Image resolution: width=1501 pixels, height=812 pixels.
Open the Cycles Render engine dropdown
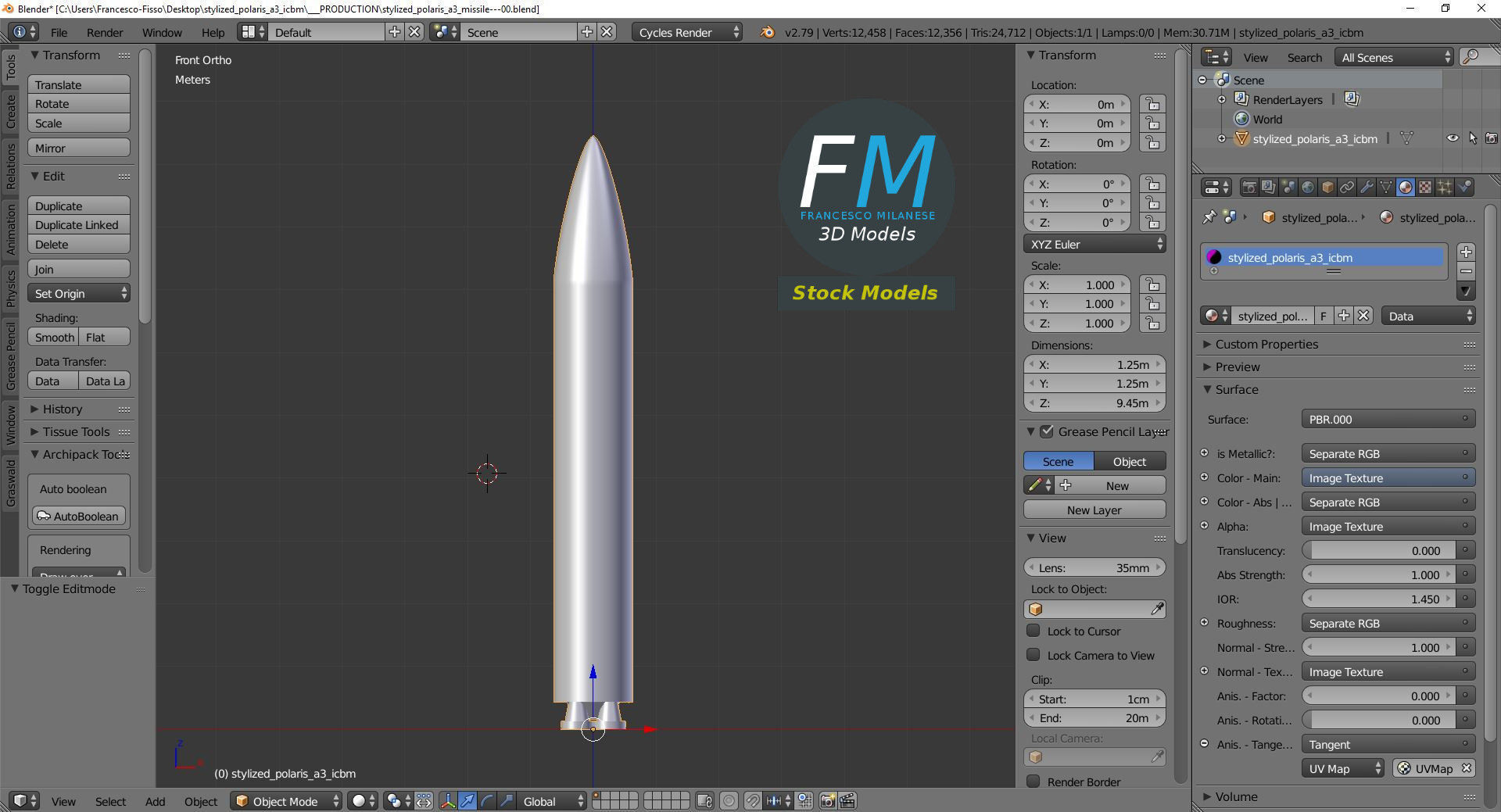coord(687,32)
